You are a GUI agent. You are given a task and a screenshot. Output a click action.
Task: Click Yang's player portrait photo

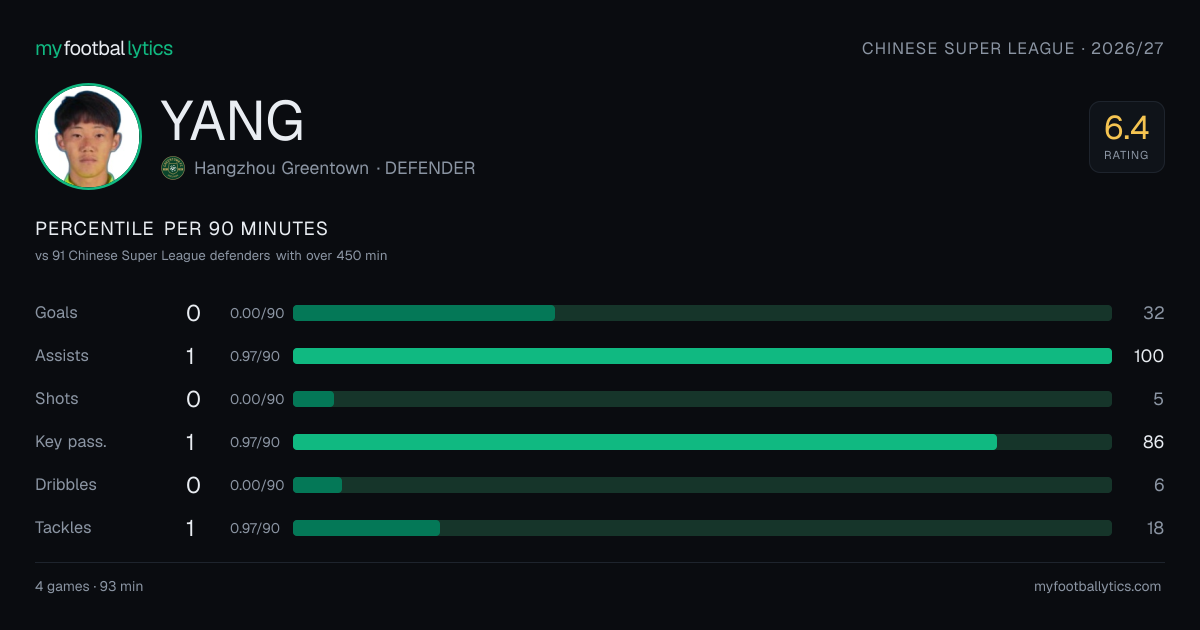pyautogui.click(x=88, y=137)
